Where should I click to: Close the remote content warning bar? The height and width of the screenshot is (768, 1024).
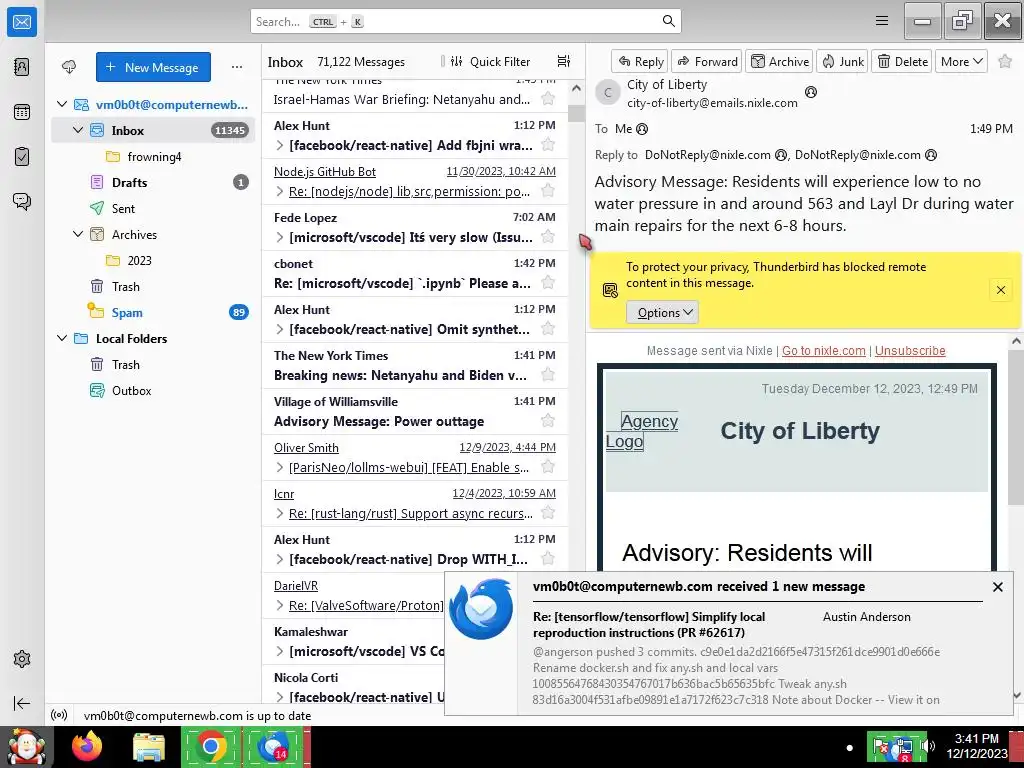(x=1000, y=290)
